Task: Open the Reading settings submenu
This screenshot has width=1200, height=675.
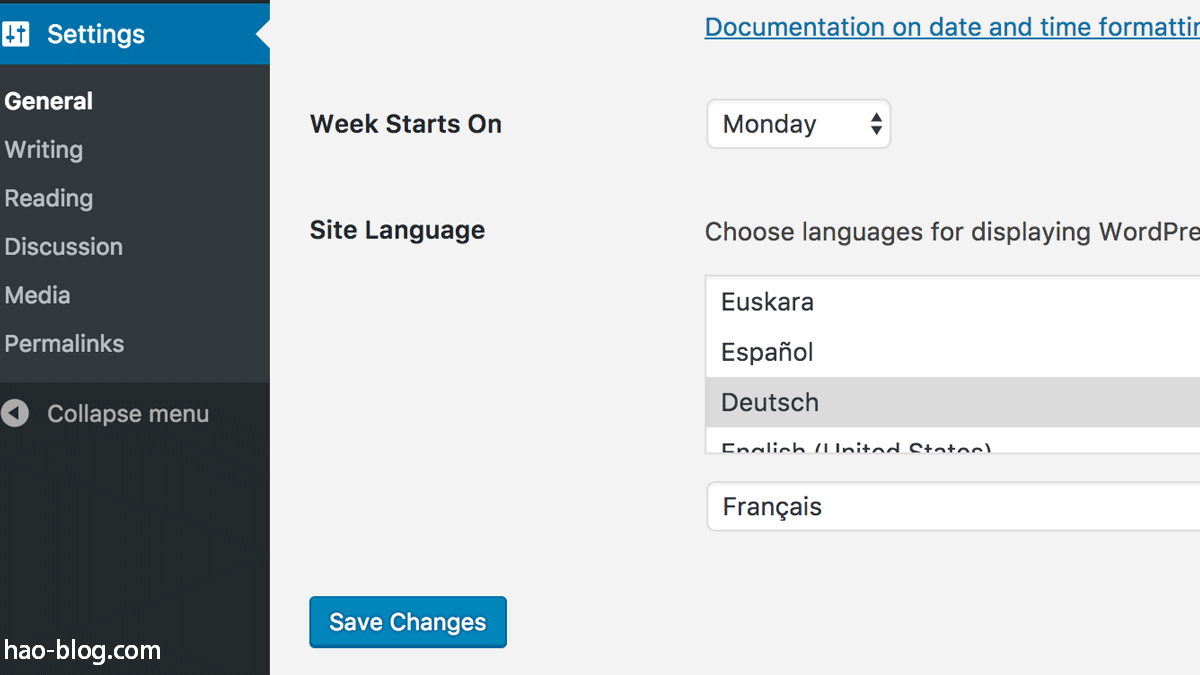Action: point(49,198)
